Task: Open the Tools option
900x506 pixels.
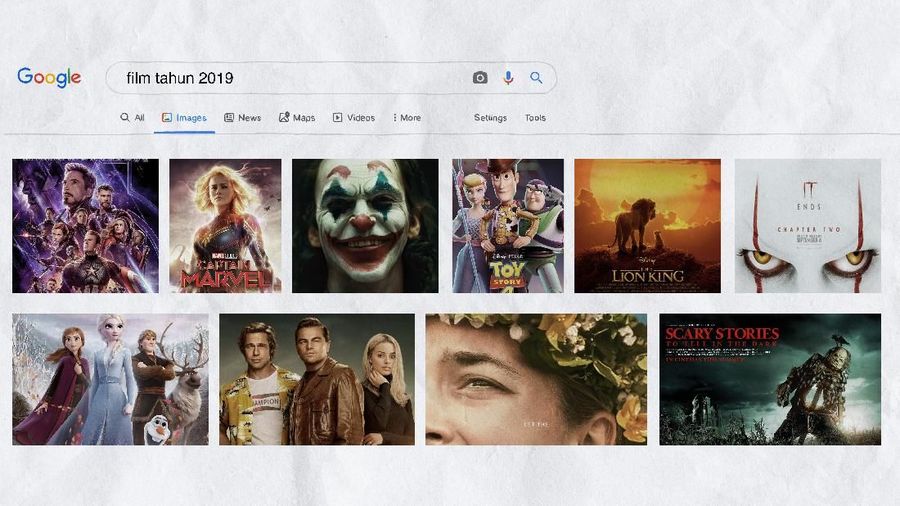Action: [x=535, y=118]
